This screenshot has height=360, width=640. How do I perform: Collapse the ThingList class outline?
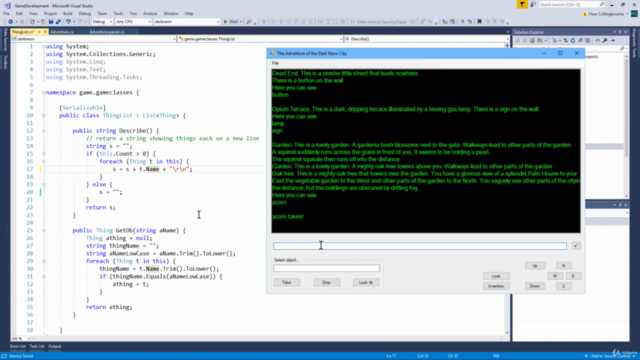coord(43,116)
